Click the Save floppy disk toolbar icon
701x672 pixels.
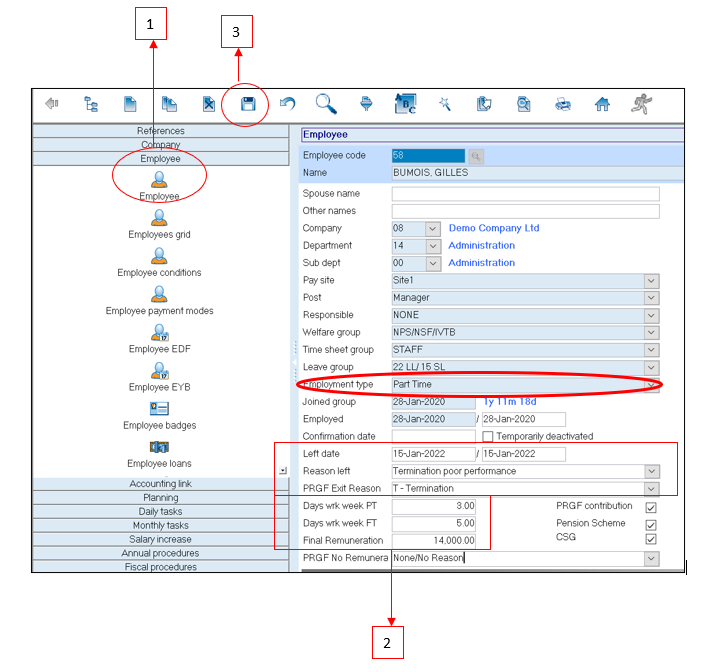coord(248,103)
